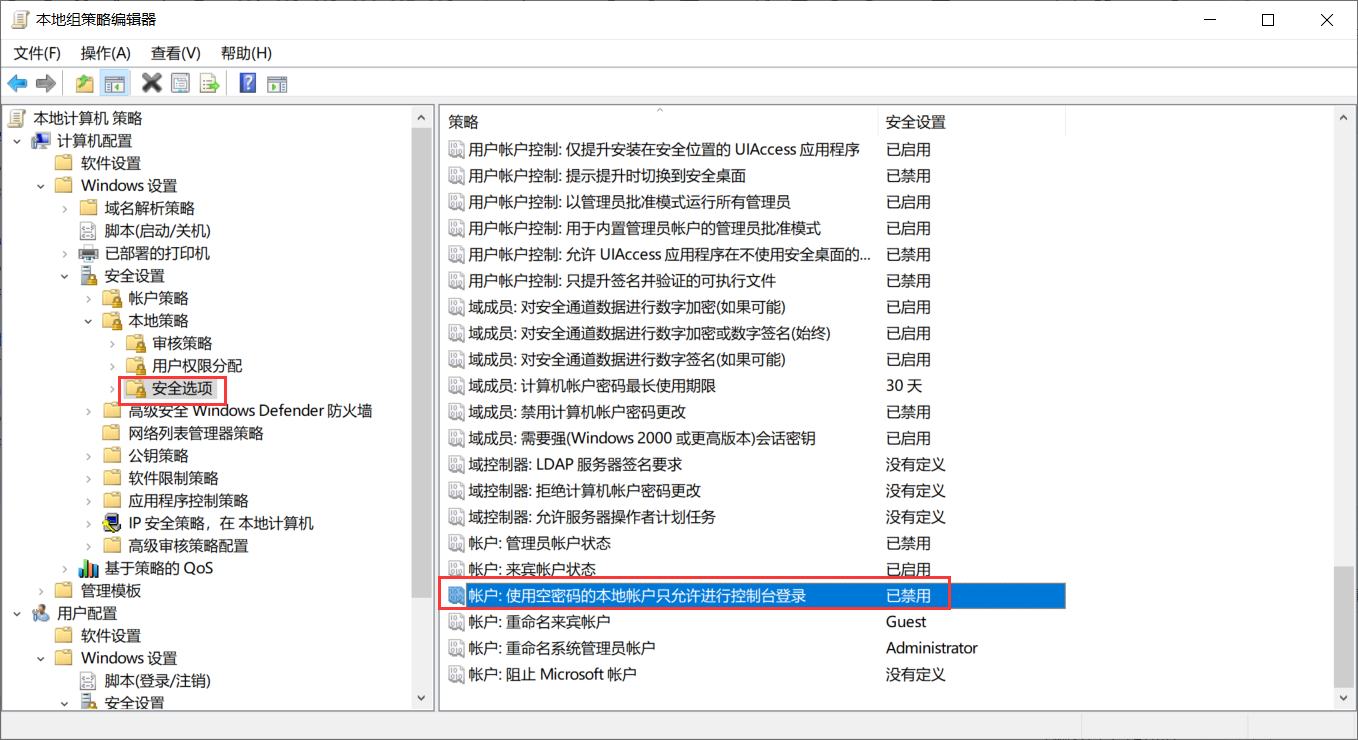The image size is (1358, 740).
Task: Click the Administrator value in 安全设置 column
Action: pyautogui.click(x=932, y=648)
